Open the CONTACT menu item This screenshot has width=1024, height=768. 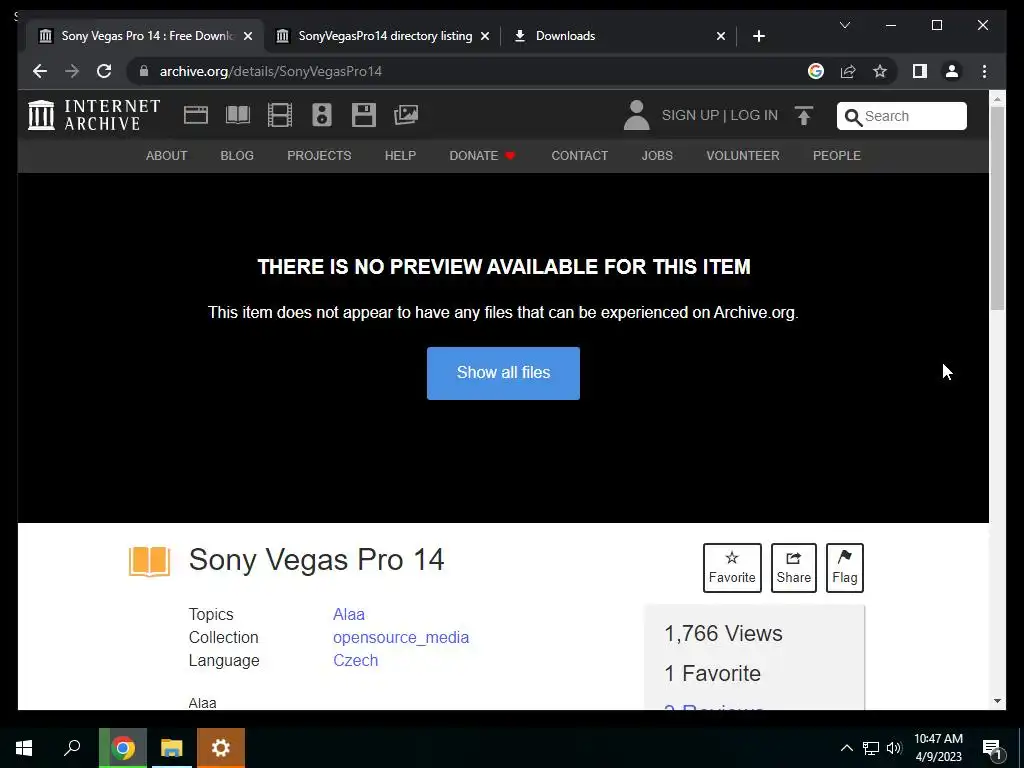click(x=579, y=155)
